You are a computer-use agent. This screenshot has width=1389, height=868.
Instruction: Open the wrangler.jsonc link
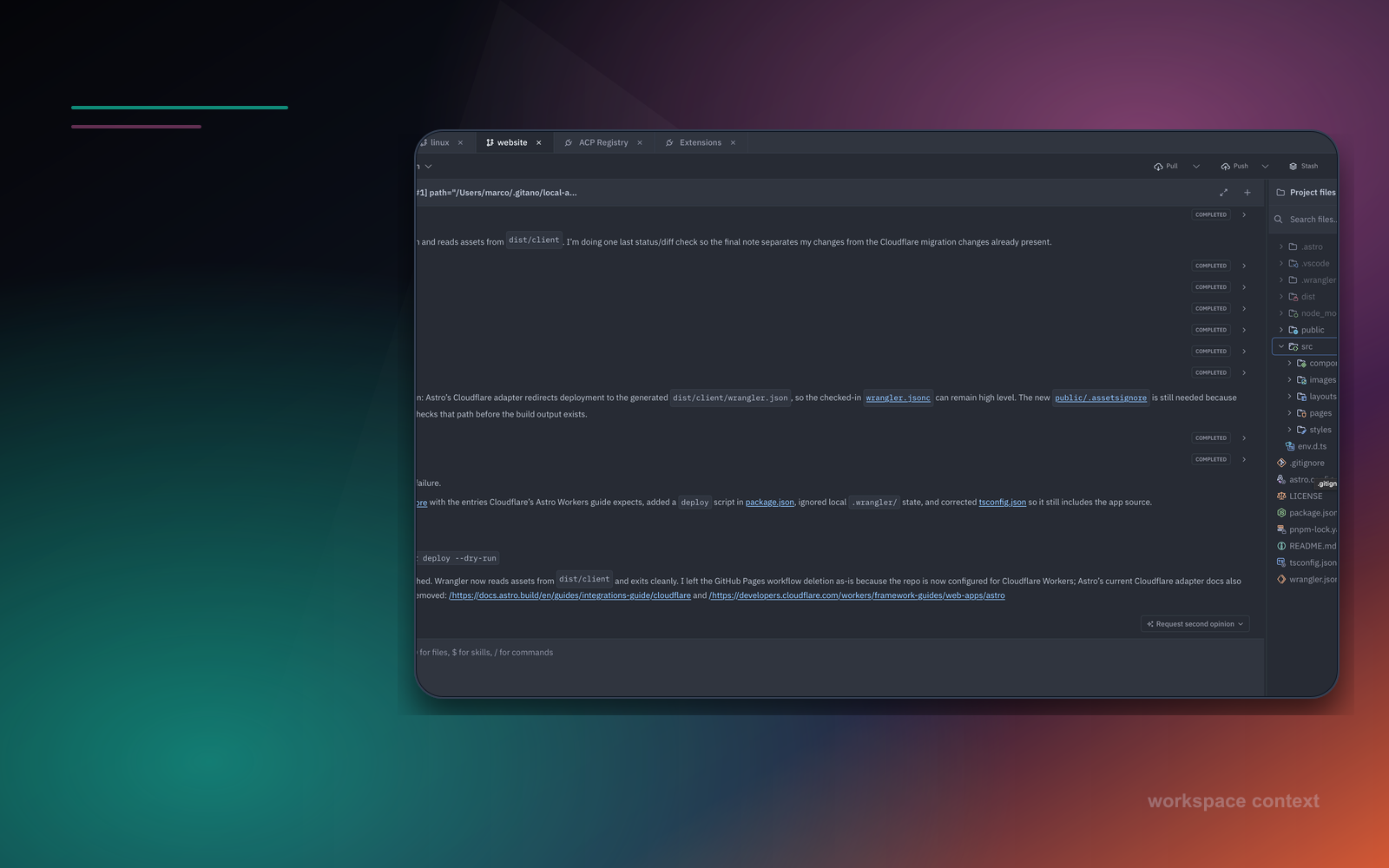click(x=898, y=398)
